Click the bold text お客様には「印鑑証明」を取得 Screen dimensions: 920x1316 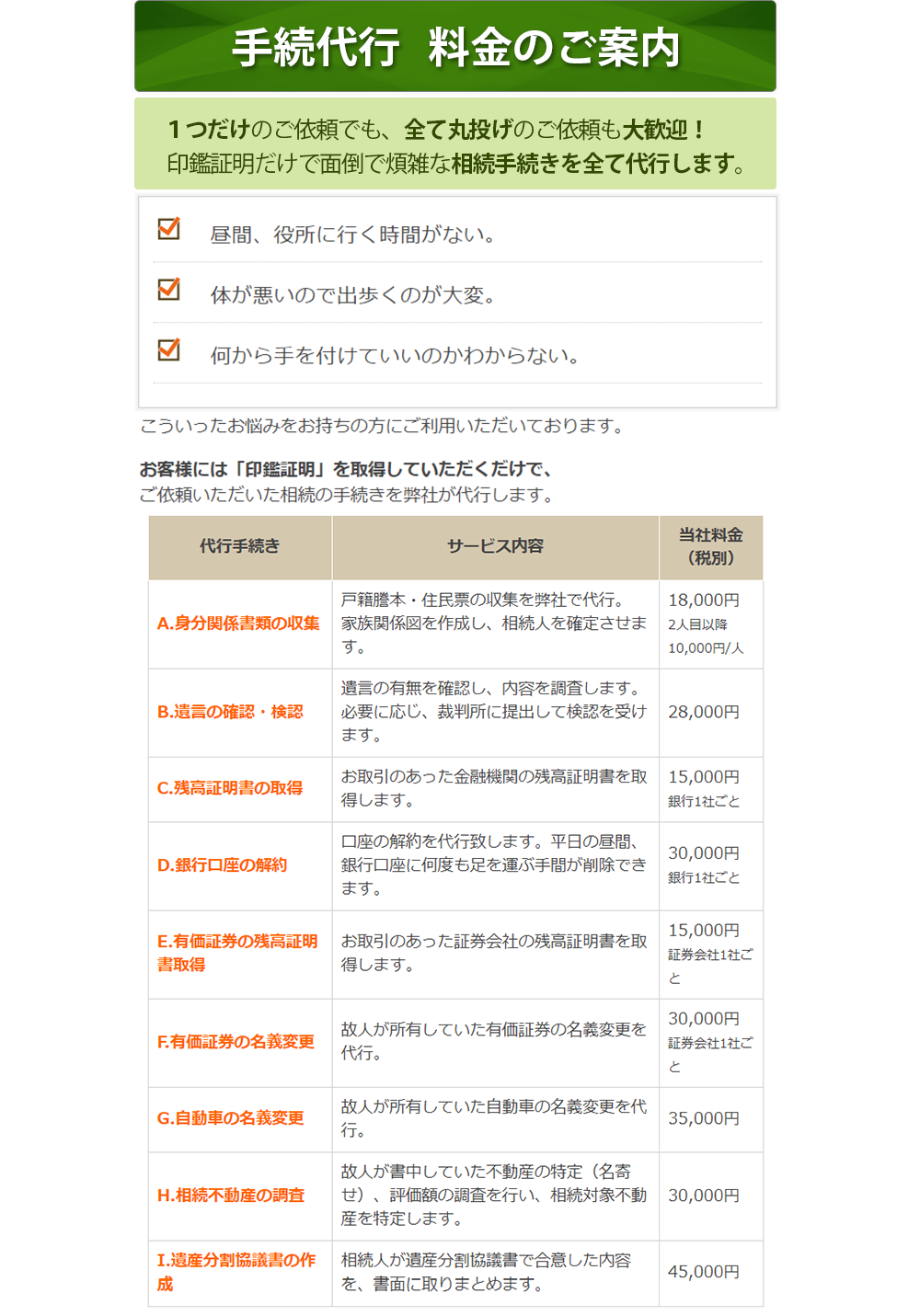pos(346,470)
